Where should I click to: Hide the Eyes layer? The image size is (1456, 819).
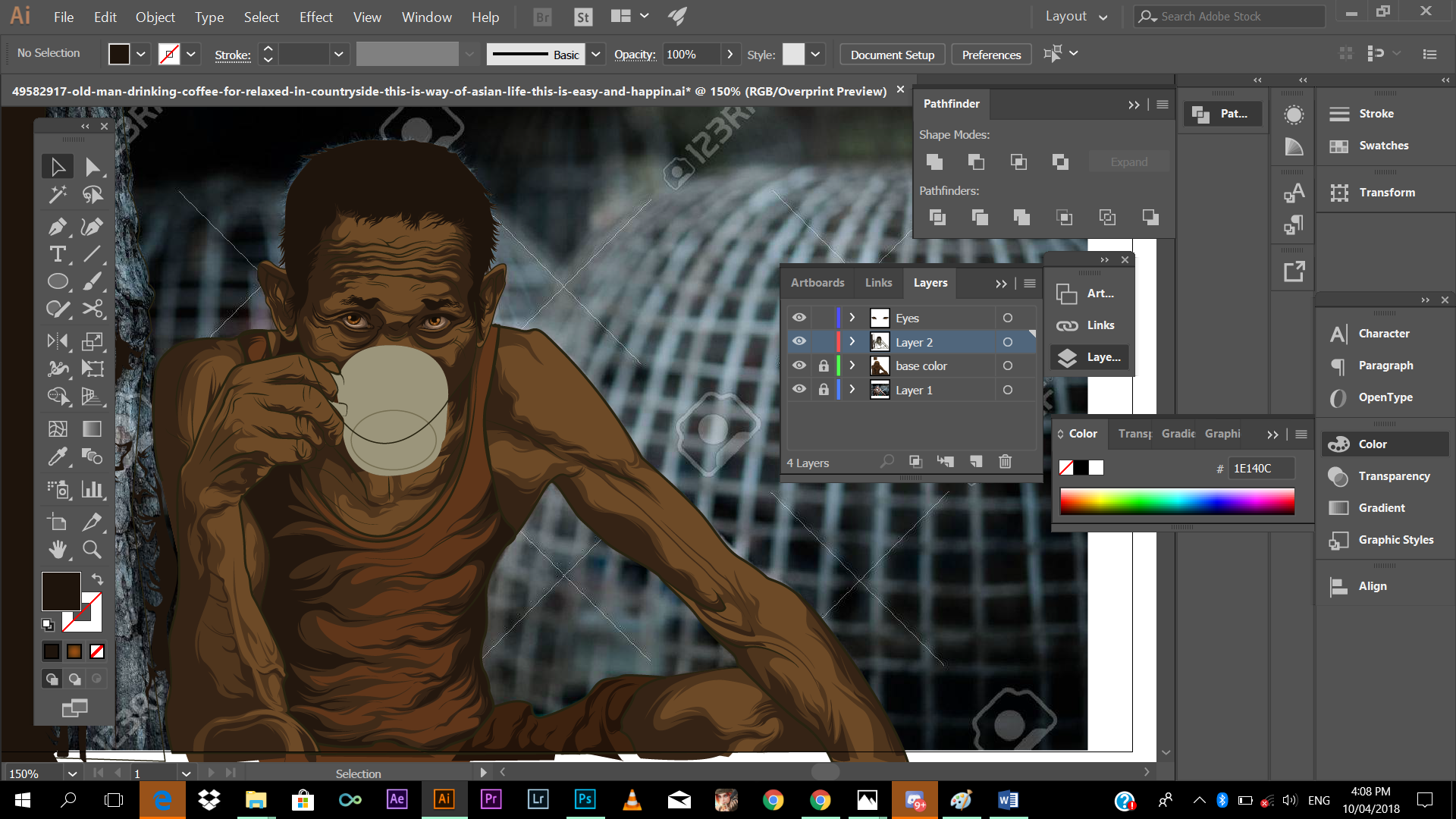(799, 318)
